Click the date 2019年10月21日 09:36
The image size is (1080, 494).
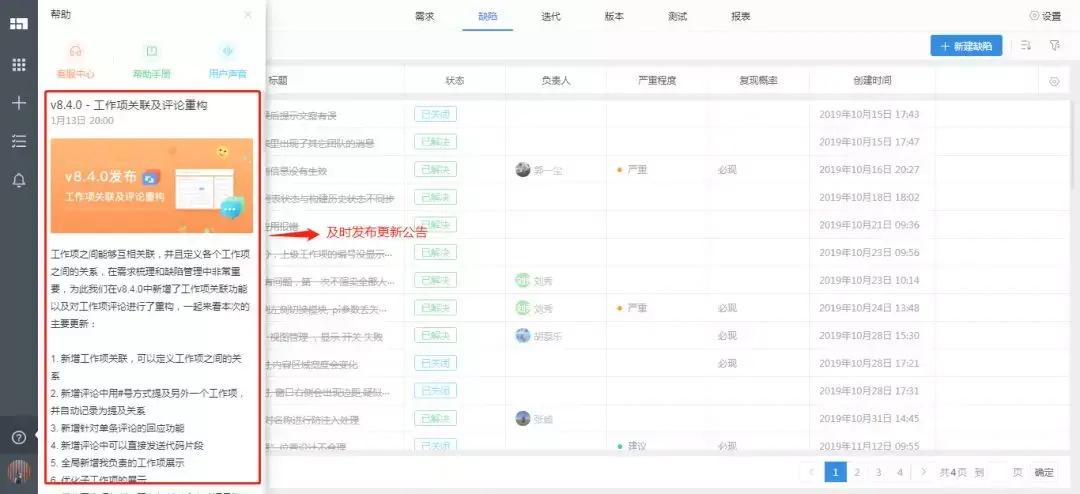[869, 225]
